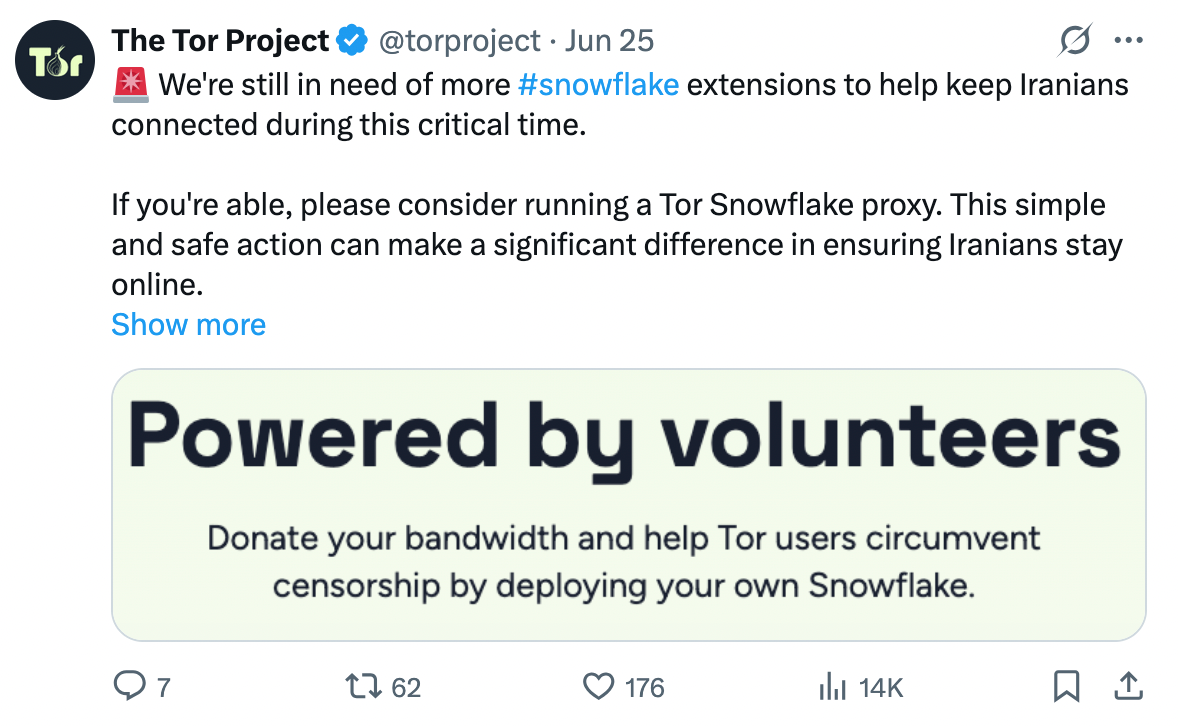The height and width of the screenshot is (726, 1178).
Task: Open the Grok explain post icon
Action: pyautogui.click(x=1074, y=41)
